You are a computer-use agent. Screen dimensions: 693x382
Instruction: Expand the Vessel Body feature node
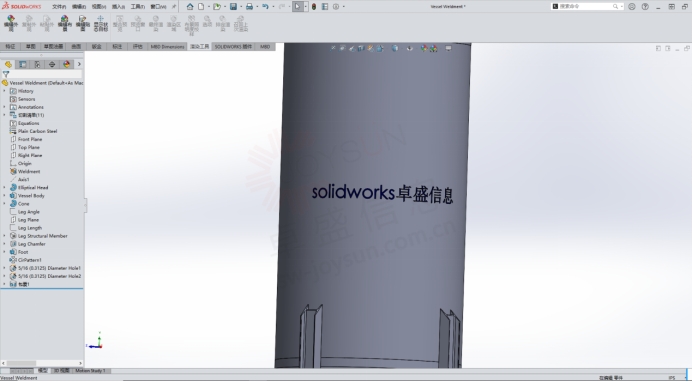pyautogui.click(x=4, y=195)
